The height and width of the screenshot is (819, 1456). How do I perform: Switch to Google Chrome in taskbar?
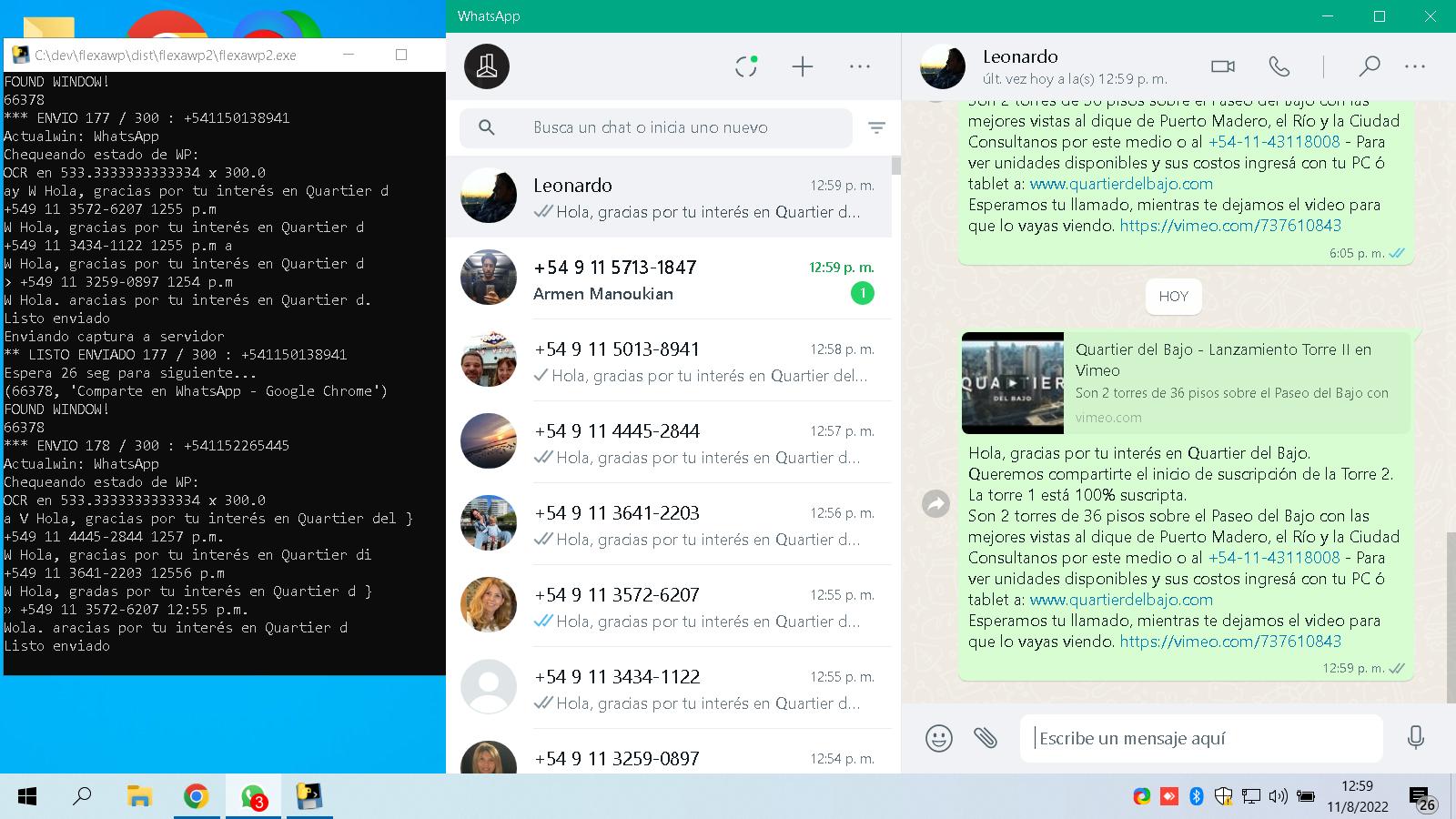[196, 797]
